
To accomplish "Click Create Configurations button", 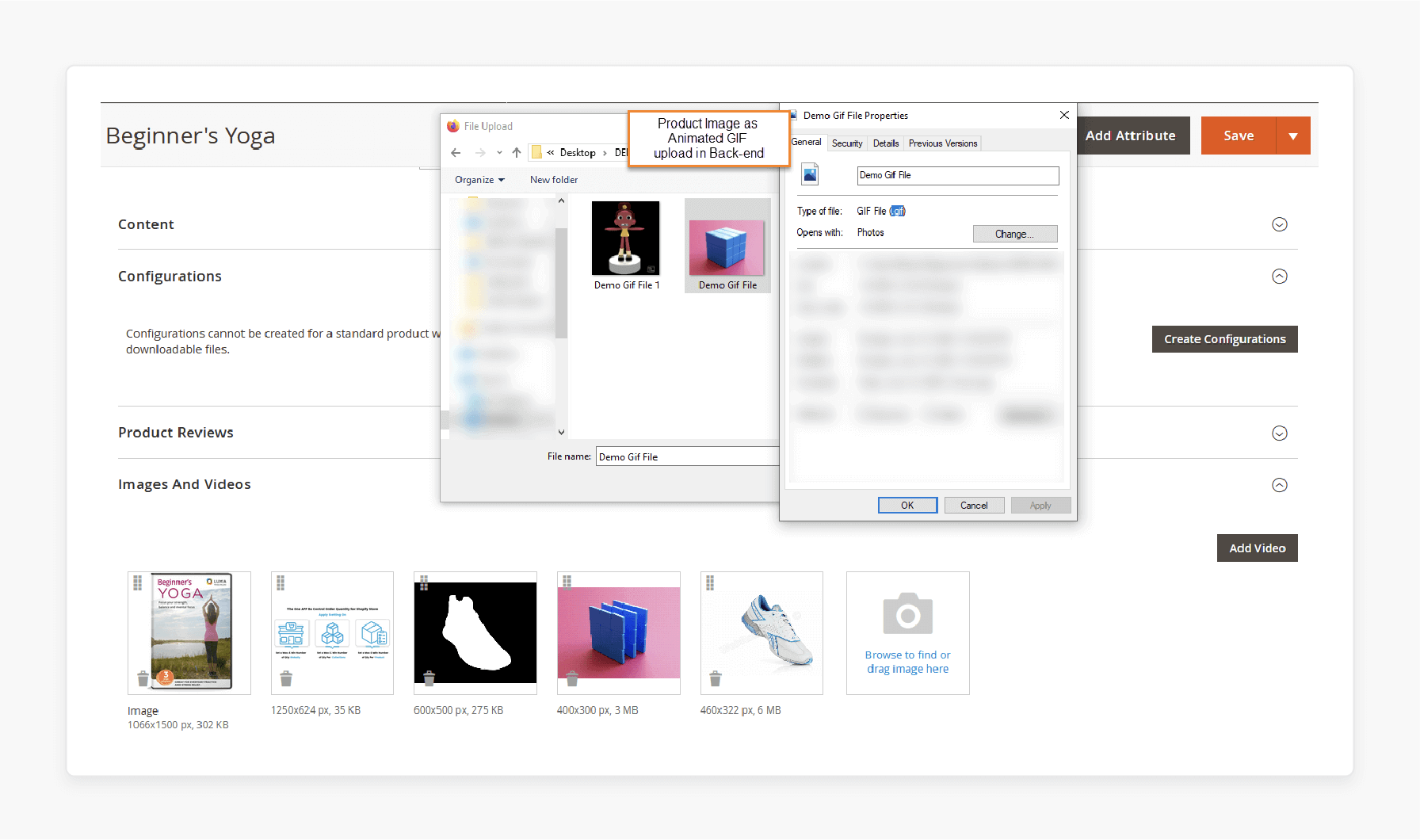I will point(1224,339).
